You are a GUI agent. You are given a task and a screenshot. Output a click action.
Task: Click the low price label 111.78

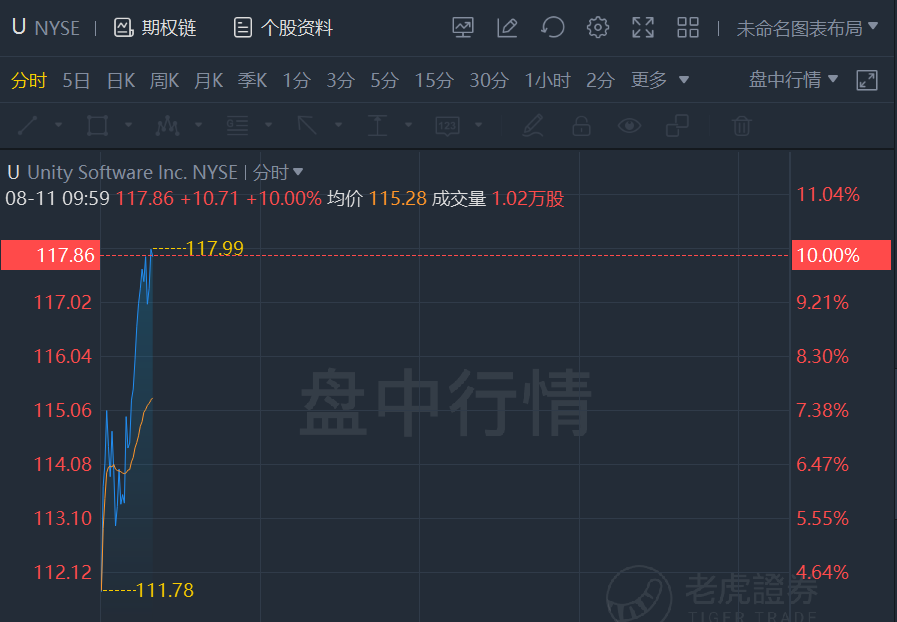[x=165, y=590]
